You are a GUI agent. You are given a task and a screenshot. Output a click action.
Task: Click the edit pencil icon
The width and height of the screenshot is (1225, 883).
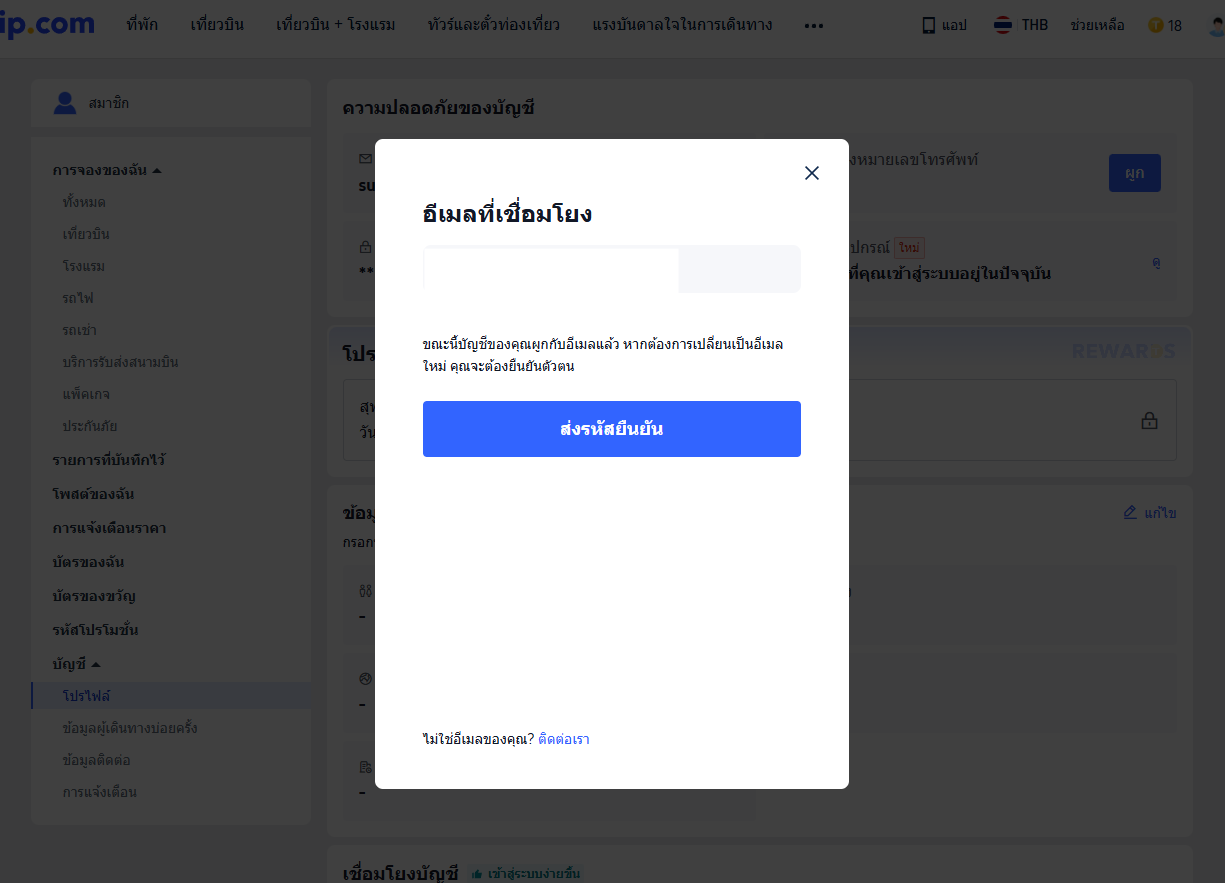coord(1130,513)
